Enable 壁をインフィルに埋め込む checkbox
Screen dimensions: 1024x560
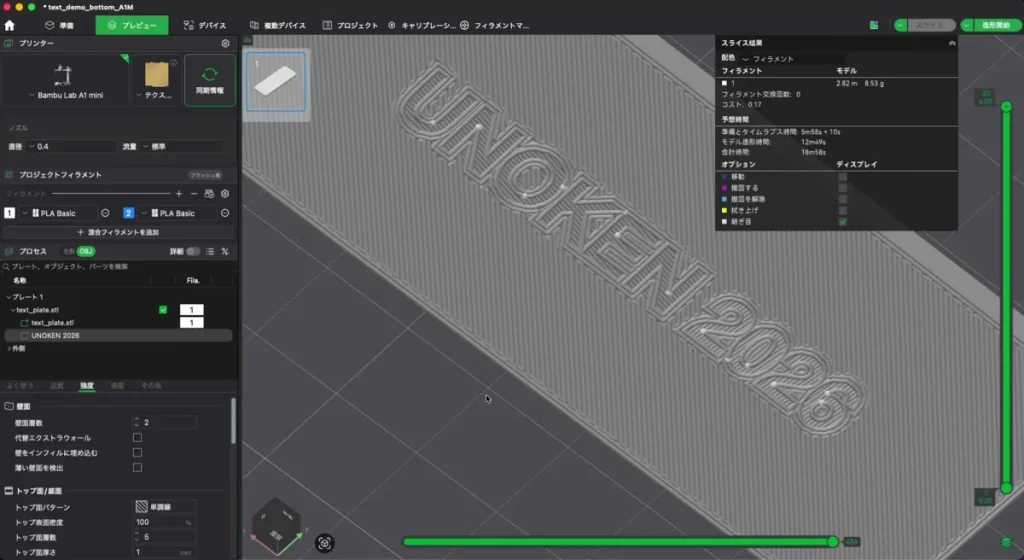137,452
